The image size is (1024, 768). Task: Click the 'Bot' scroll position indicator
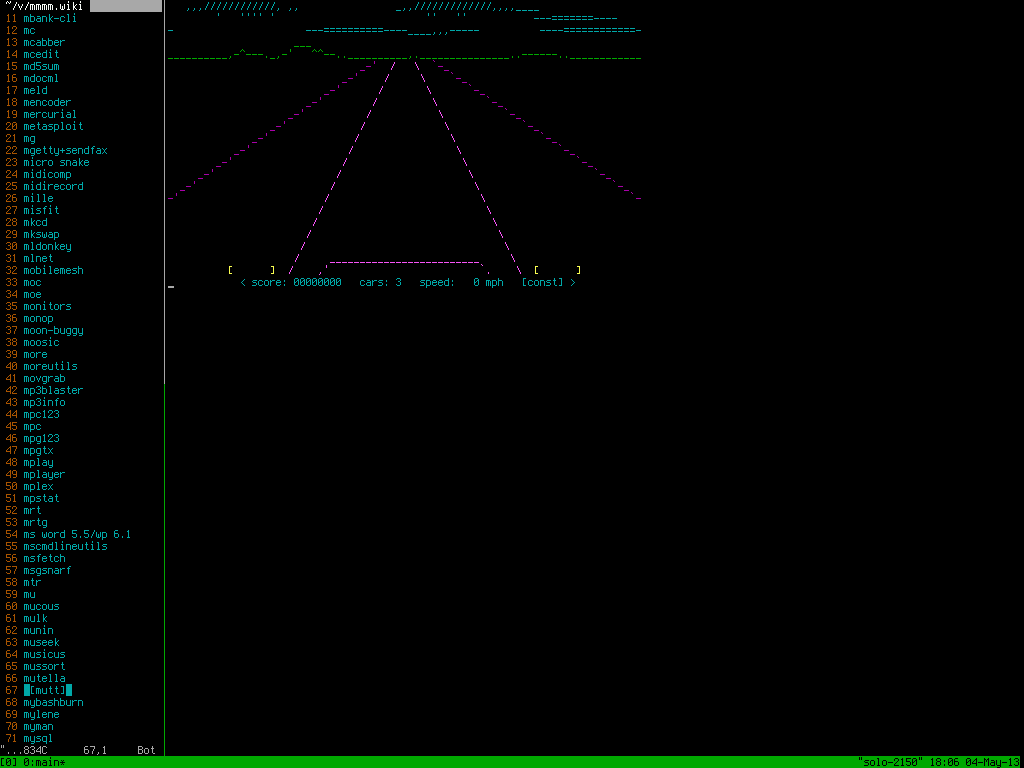146,750
